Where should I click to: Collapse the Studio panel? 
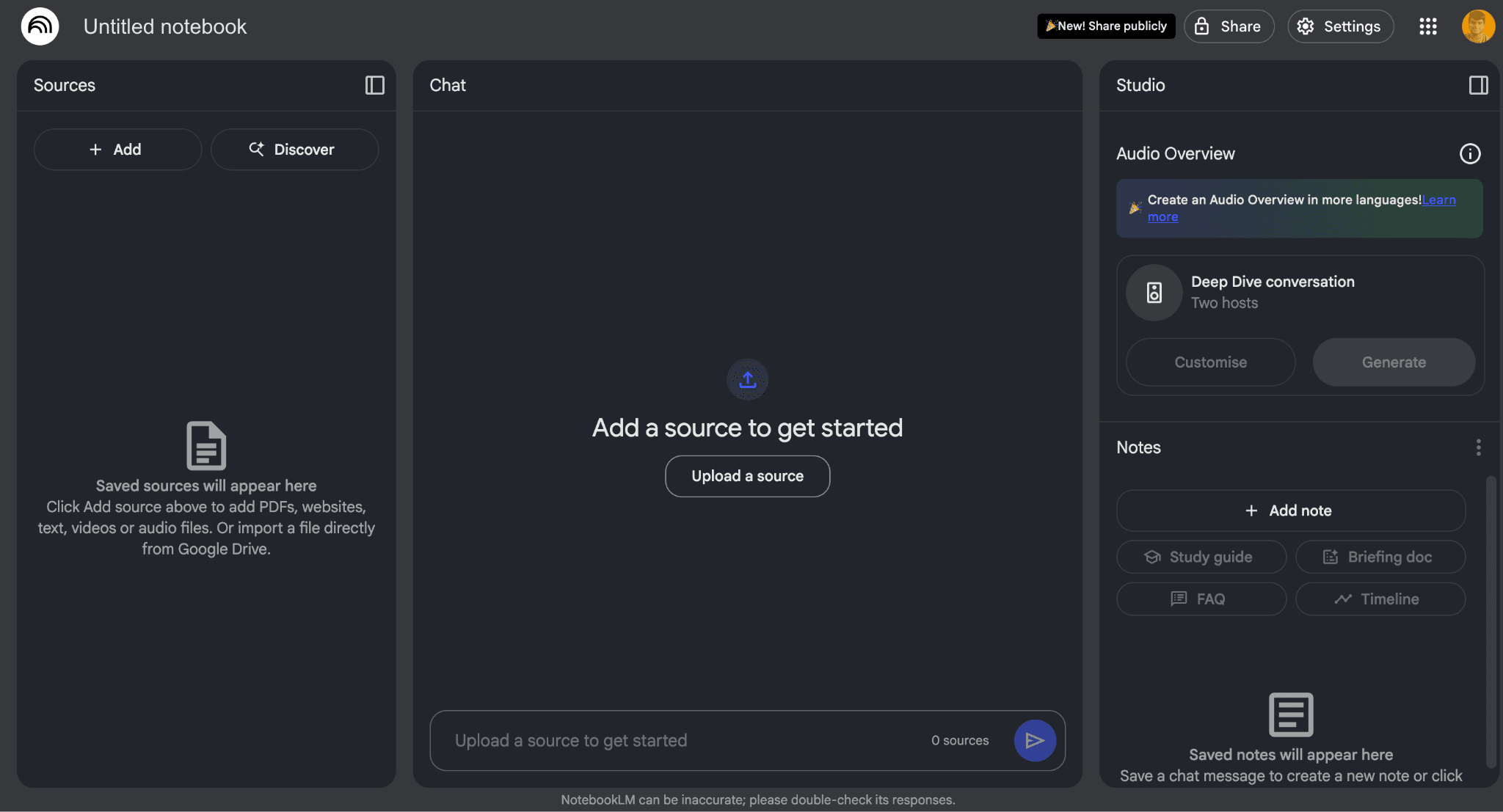tap(1478, 85)
